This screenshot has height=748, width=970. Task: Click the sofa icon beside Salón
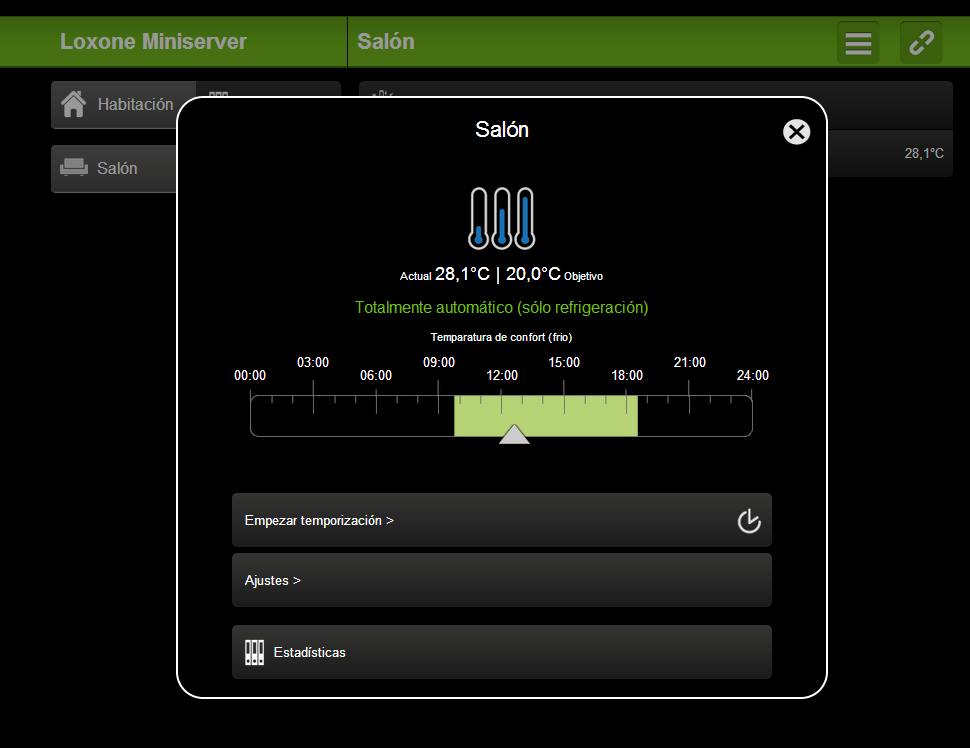tap(74, 168)
